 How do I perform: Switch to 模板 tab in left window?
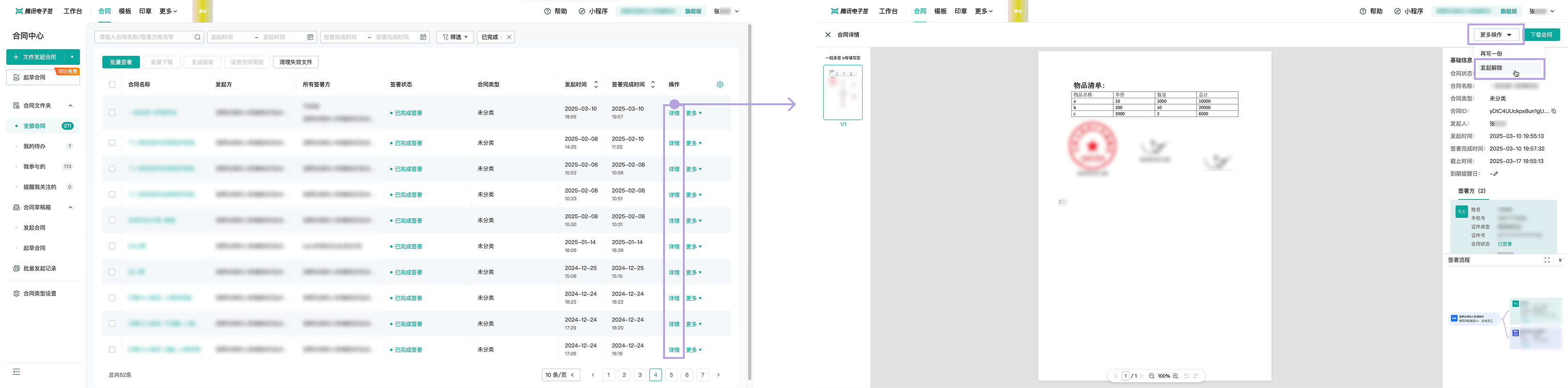tap(125, 11)
